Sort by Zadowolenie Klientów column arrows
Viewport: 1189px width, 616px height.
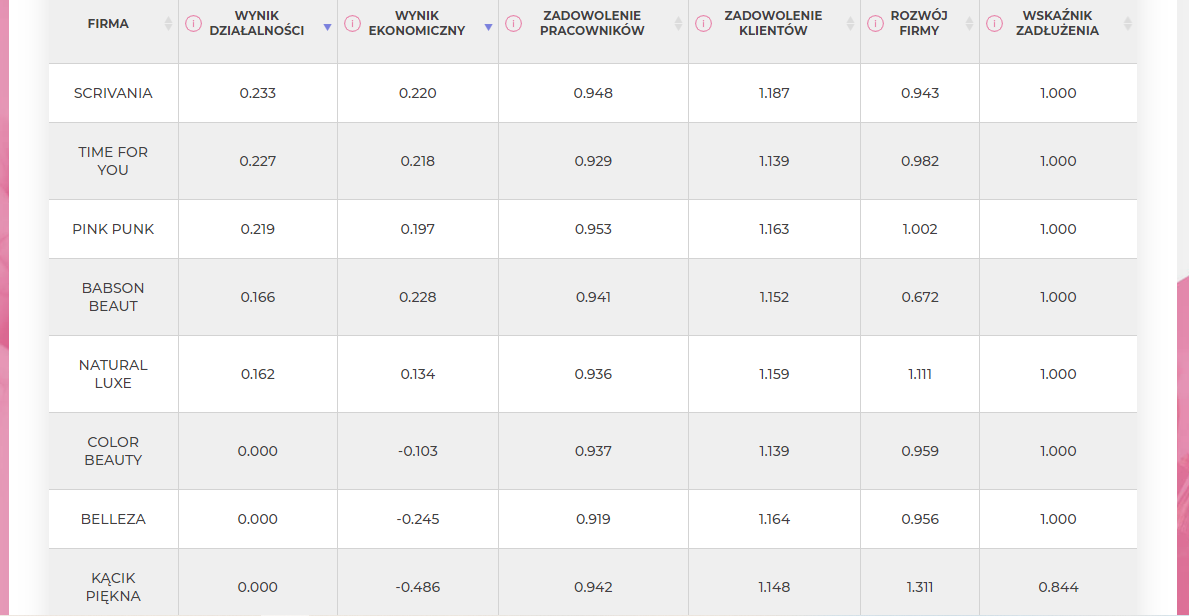851,24
